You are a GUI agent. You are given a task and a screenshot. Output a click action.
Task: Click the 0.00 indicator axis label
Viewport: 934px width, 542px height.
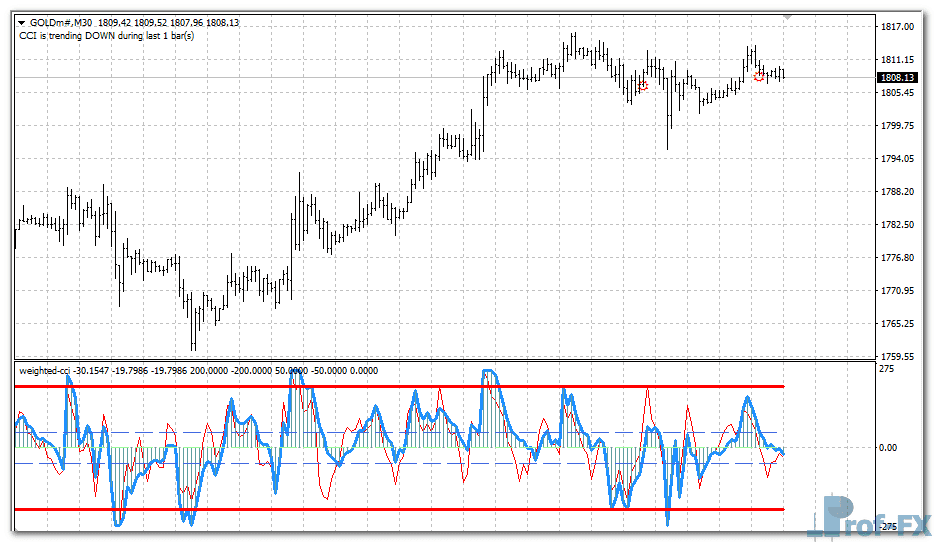click(891, 448)
